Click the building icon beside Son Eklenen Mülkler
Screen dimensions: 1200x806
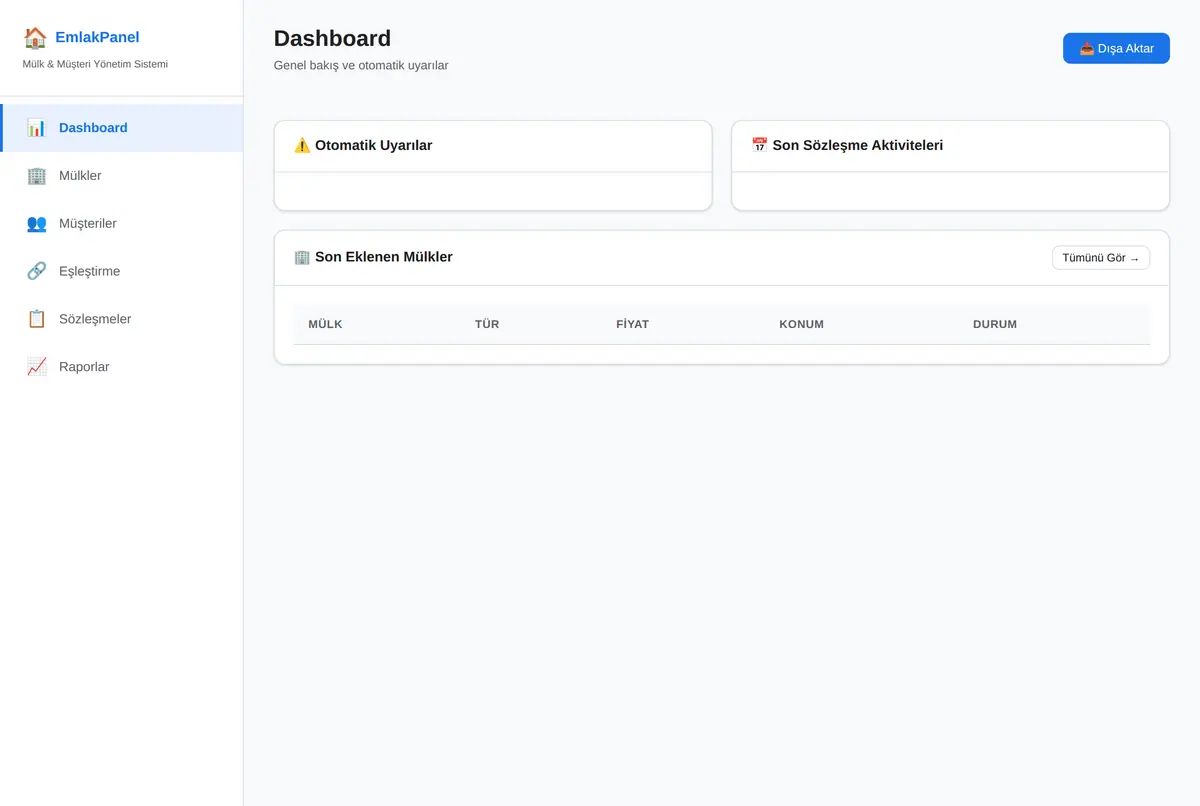point(302,257)
